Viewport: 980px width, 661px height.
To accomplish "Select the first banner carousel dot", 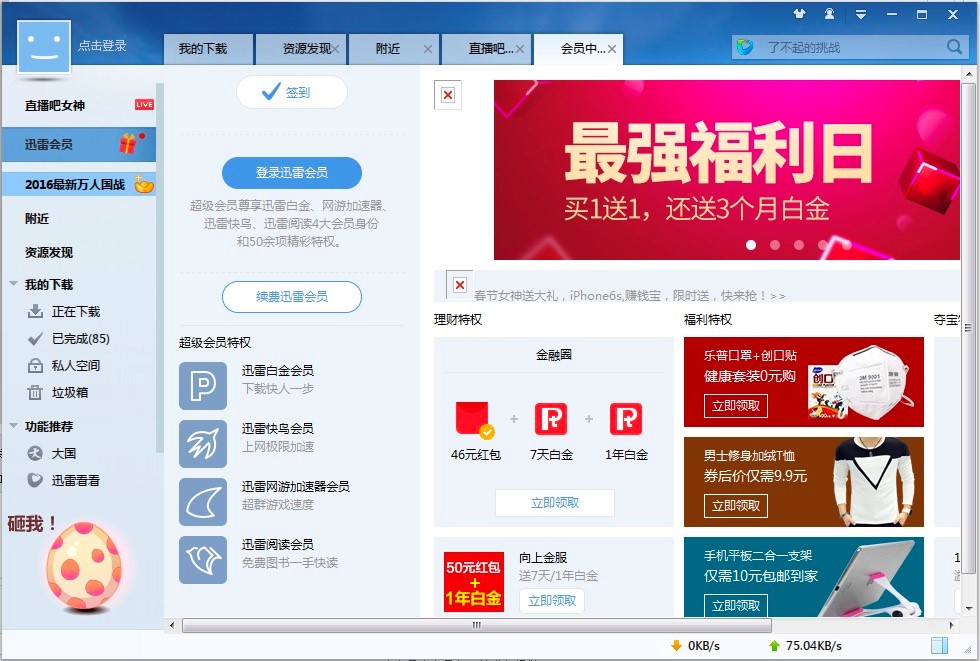I will pos(751,245).
